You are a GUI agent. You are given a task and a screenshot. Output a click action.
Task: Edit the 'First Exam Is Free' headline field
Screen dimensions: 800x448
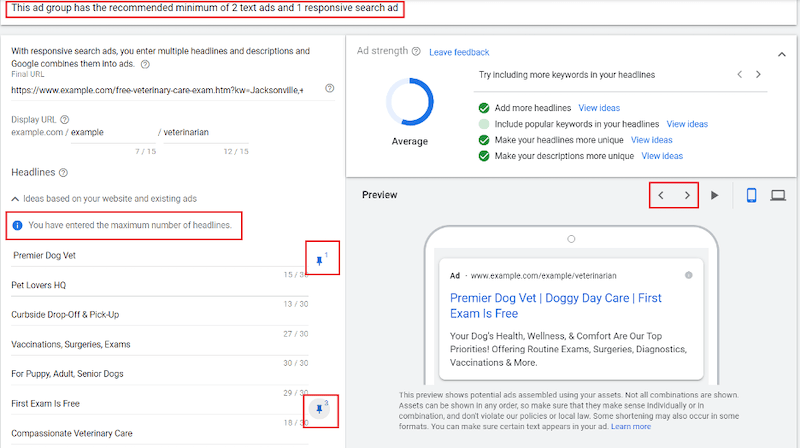click(x=160, y=404)
